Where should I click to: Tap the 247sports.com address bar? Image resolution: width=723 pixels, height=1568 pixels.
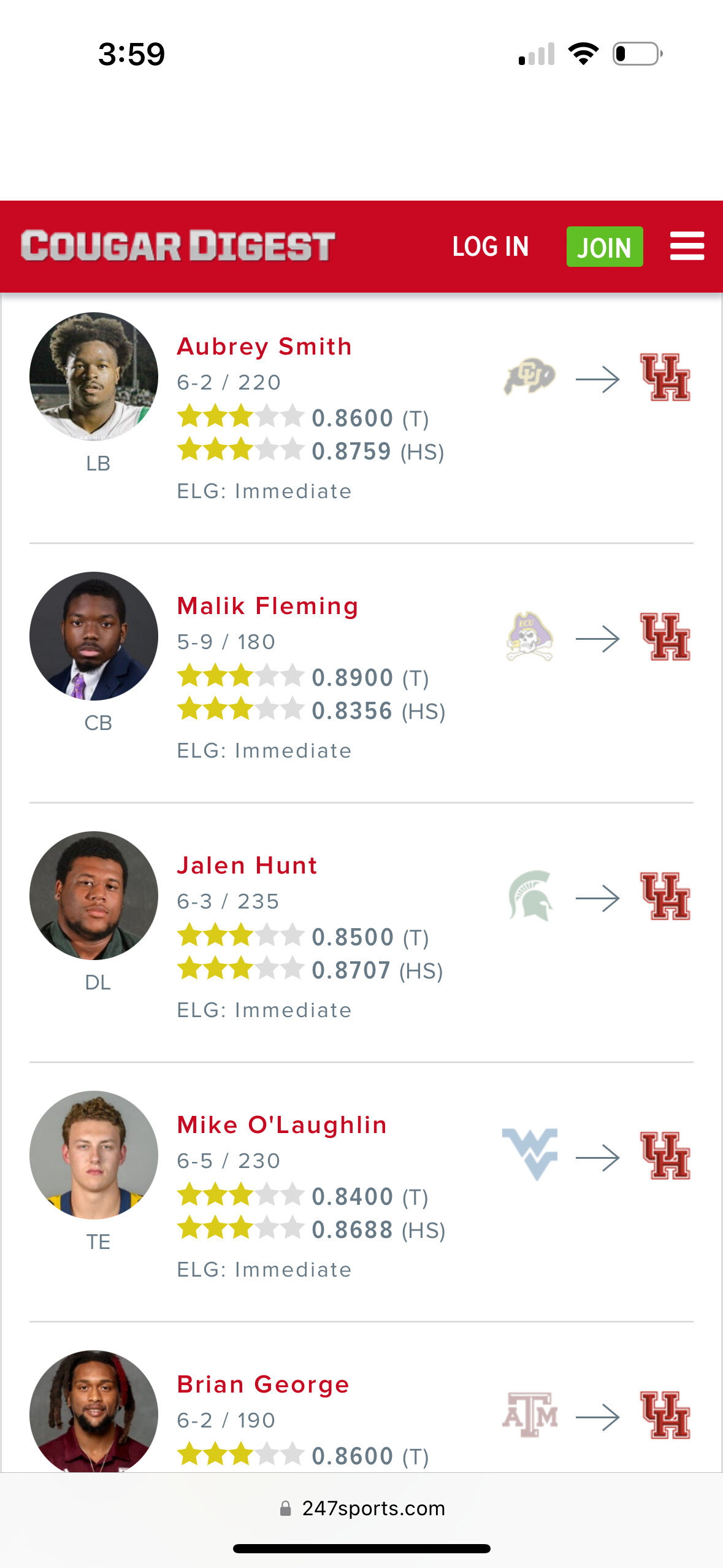coord(362,1508)
